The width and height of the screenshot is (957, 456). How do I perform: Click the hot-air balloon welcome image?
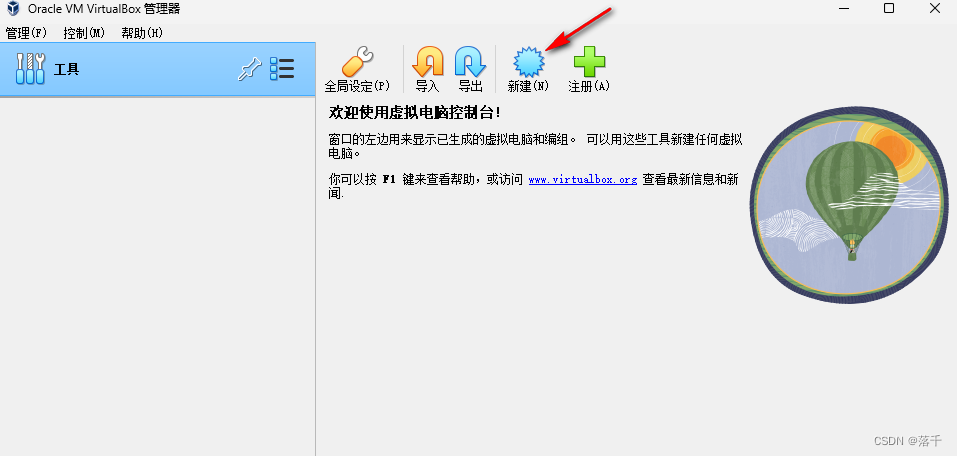pos(849,204)
